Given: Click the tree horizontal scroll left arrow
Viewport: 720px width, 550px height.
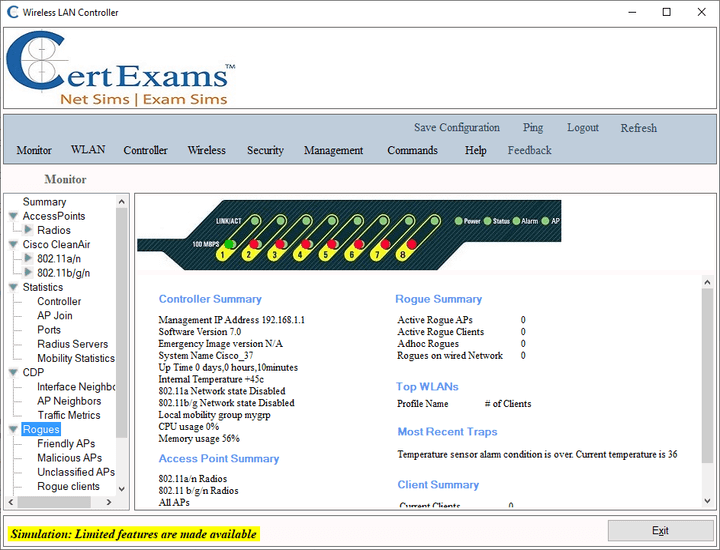Looking at the screenshot, I should (11, 502).
